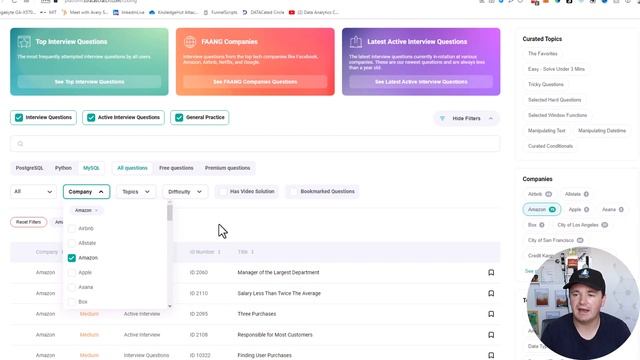This screenshot has width=640, height=360.
Task: Check Asana in the company list
Action: [x=72, y=287]
